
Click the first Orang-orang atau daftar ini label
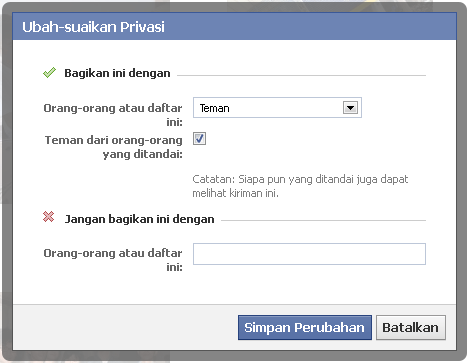click(x=113, y=115)
